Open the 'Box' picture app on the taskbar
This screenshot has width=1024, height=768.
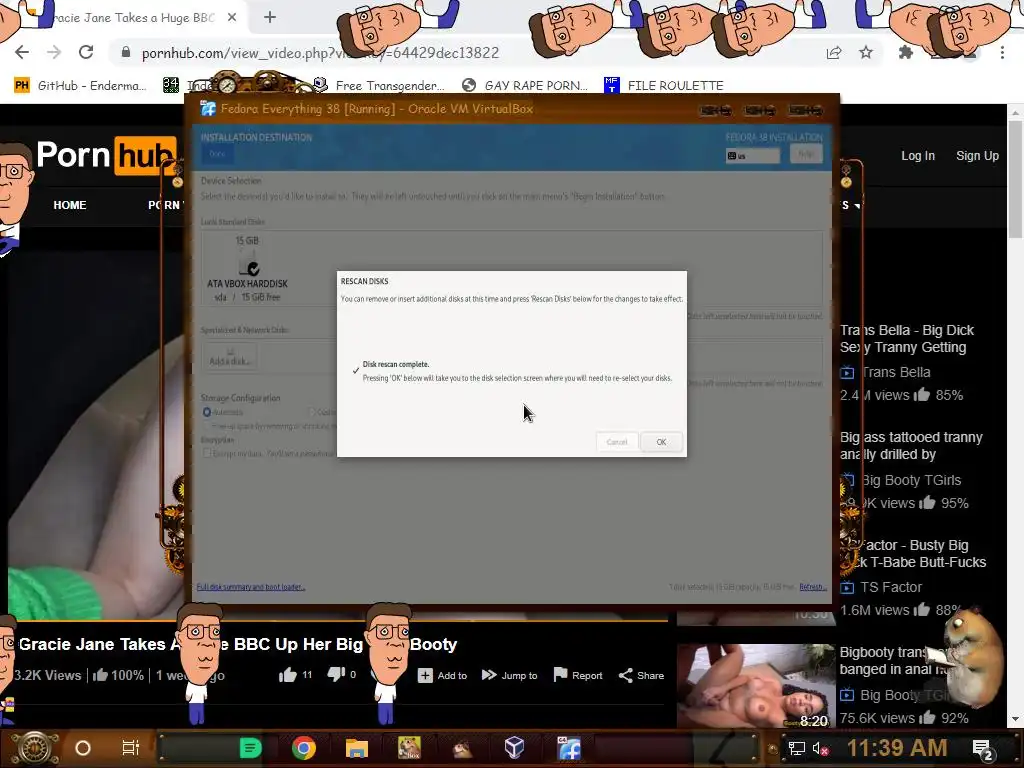tap(409, 748)
